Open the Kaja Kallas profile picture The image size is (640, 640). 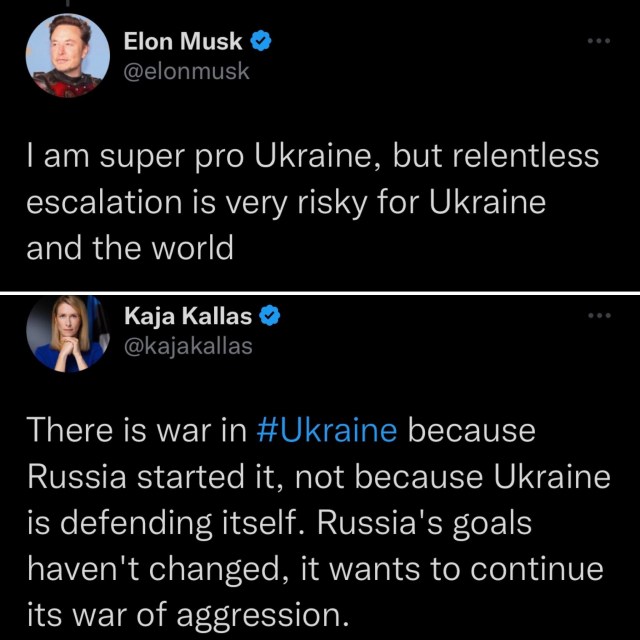pos(67,334)
